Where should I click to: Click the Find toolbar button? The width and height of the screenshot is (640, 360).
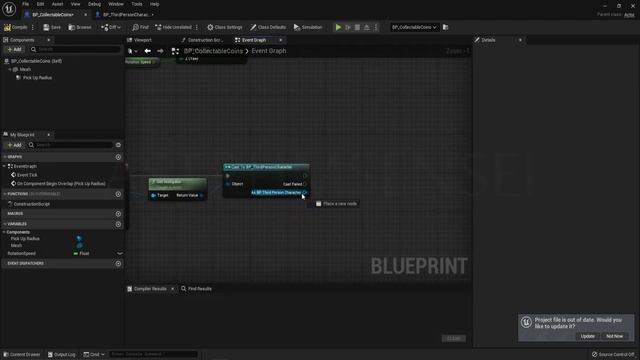point(140,27)
